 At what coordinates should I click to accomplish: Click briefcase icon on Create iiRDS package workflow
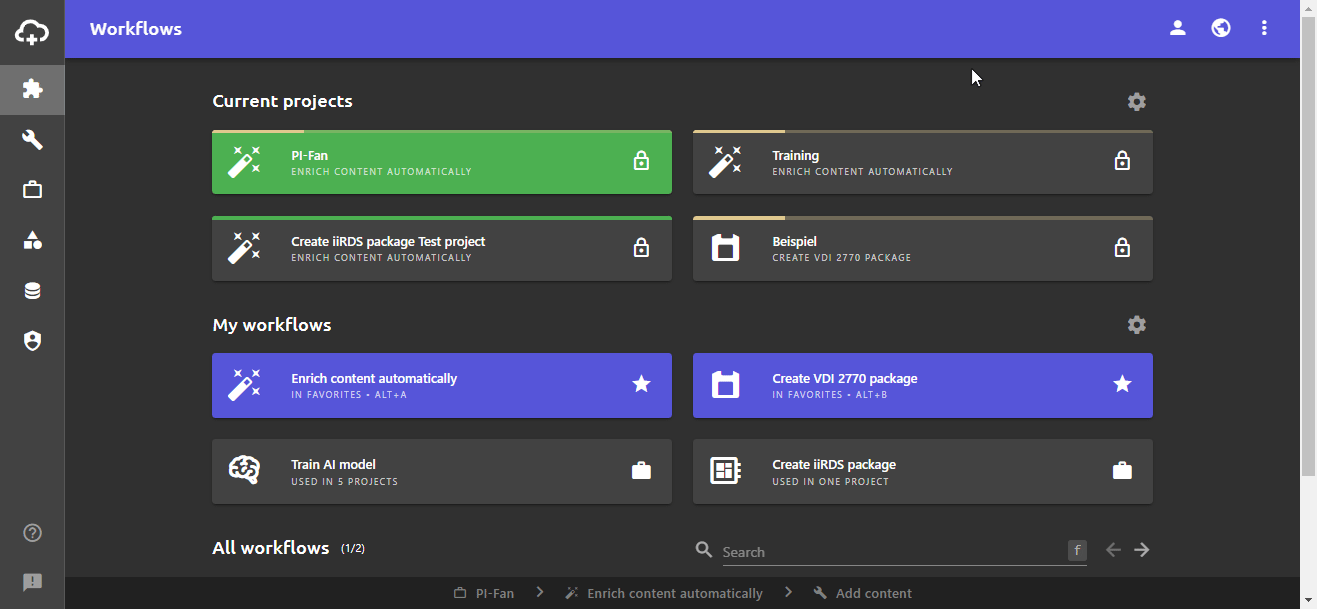(1122, 470)
